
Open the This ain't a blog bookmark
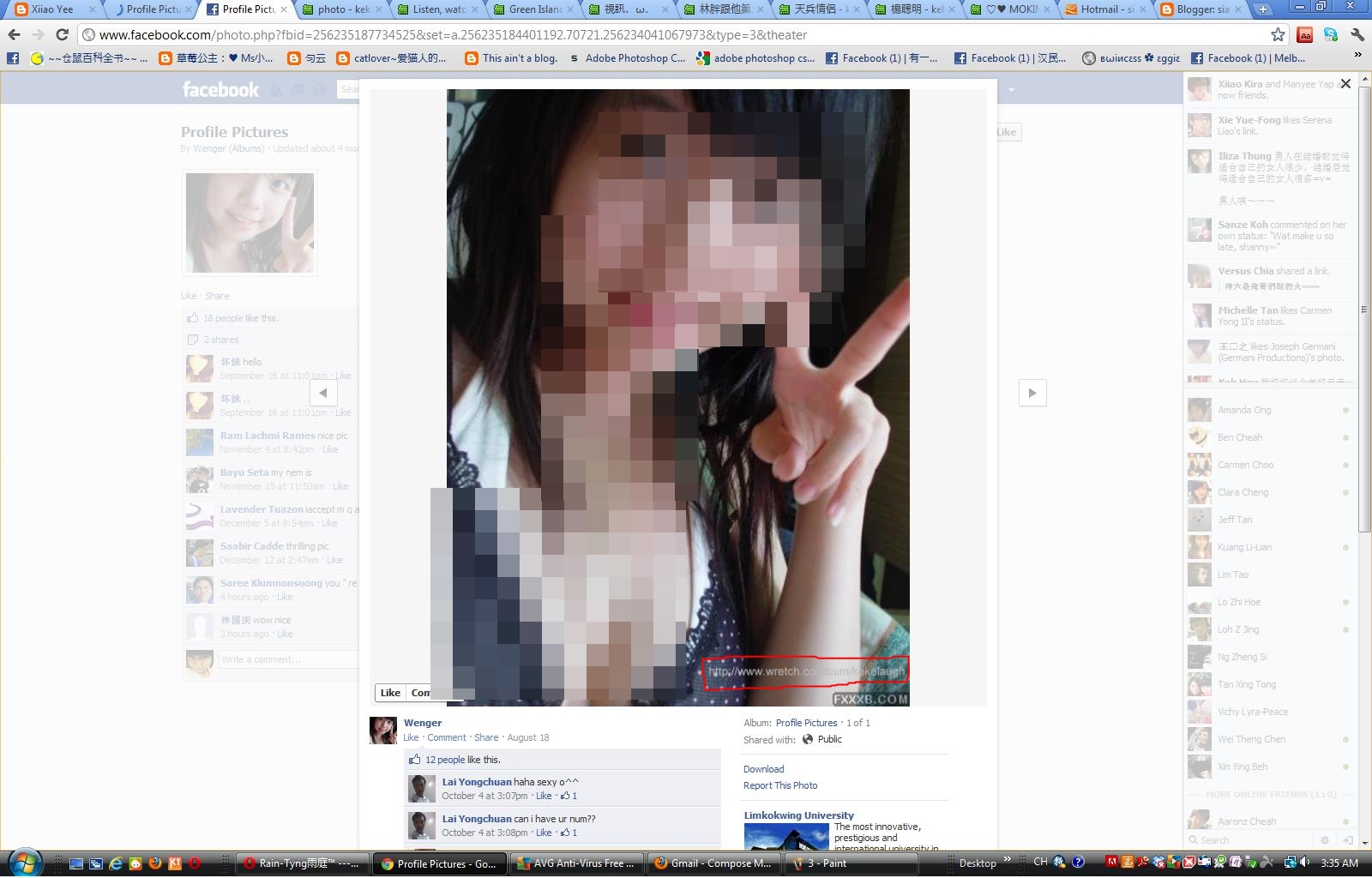click(x=512, y=58)
